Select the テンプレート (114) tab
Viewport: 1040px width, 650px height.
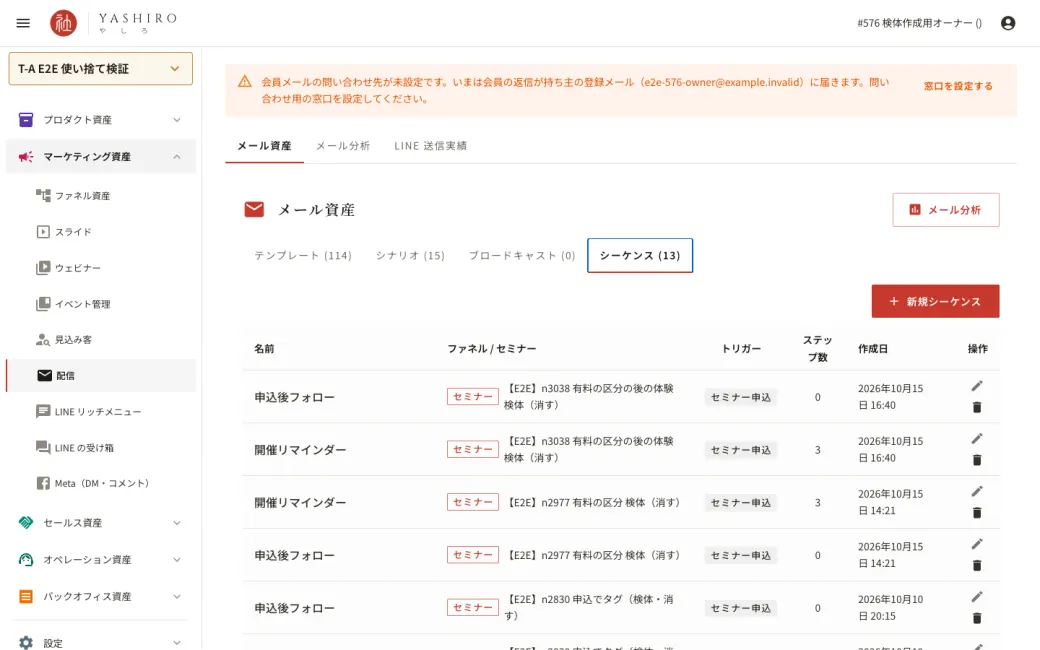click(x=303, y=255)
